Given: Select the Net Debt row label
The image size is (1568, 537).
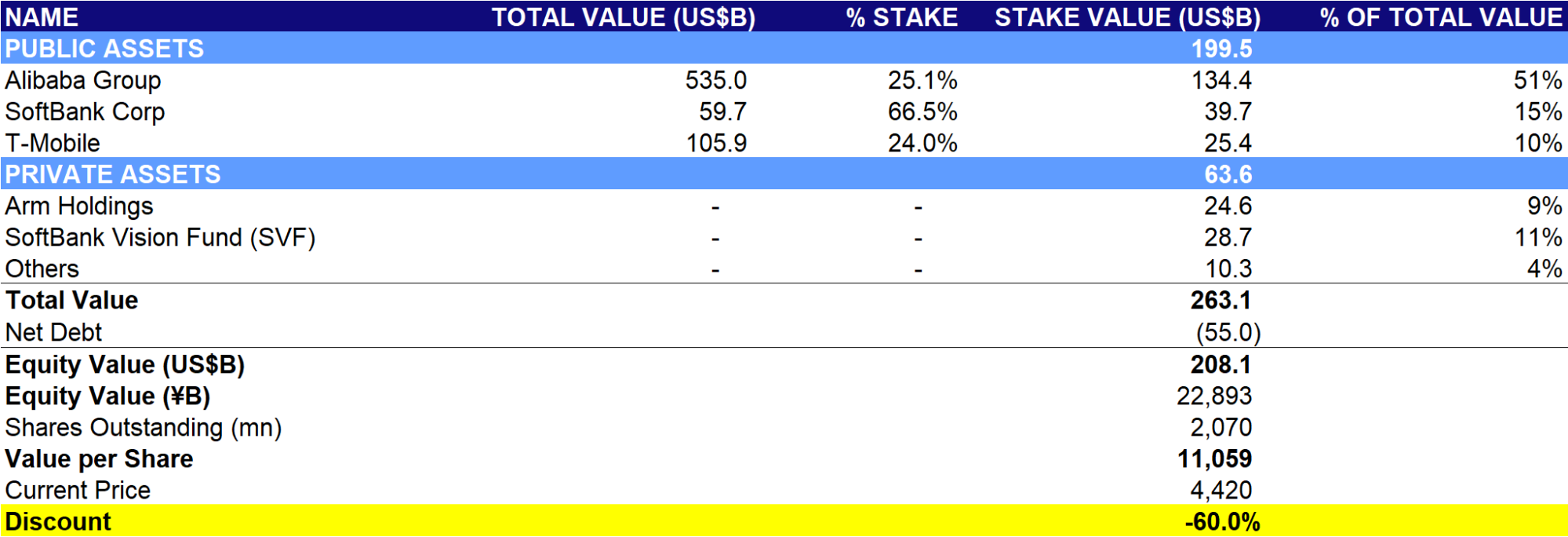Looking at the screenshot, I should click(x=53, y=332).
